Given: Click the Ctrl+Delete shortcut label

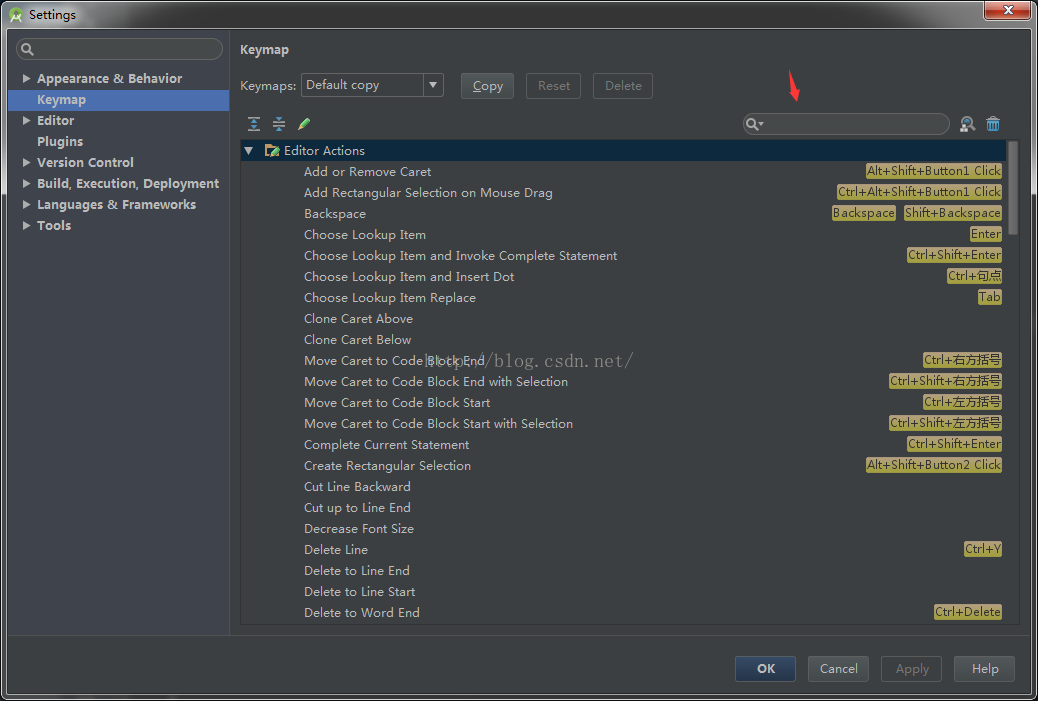Looking at the screenshot, I should point(967,612).
